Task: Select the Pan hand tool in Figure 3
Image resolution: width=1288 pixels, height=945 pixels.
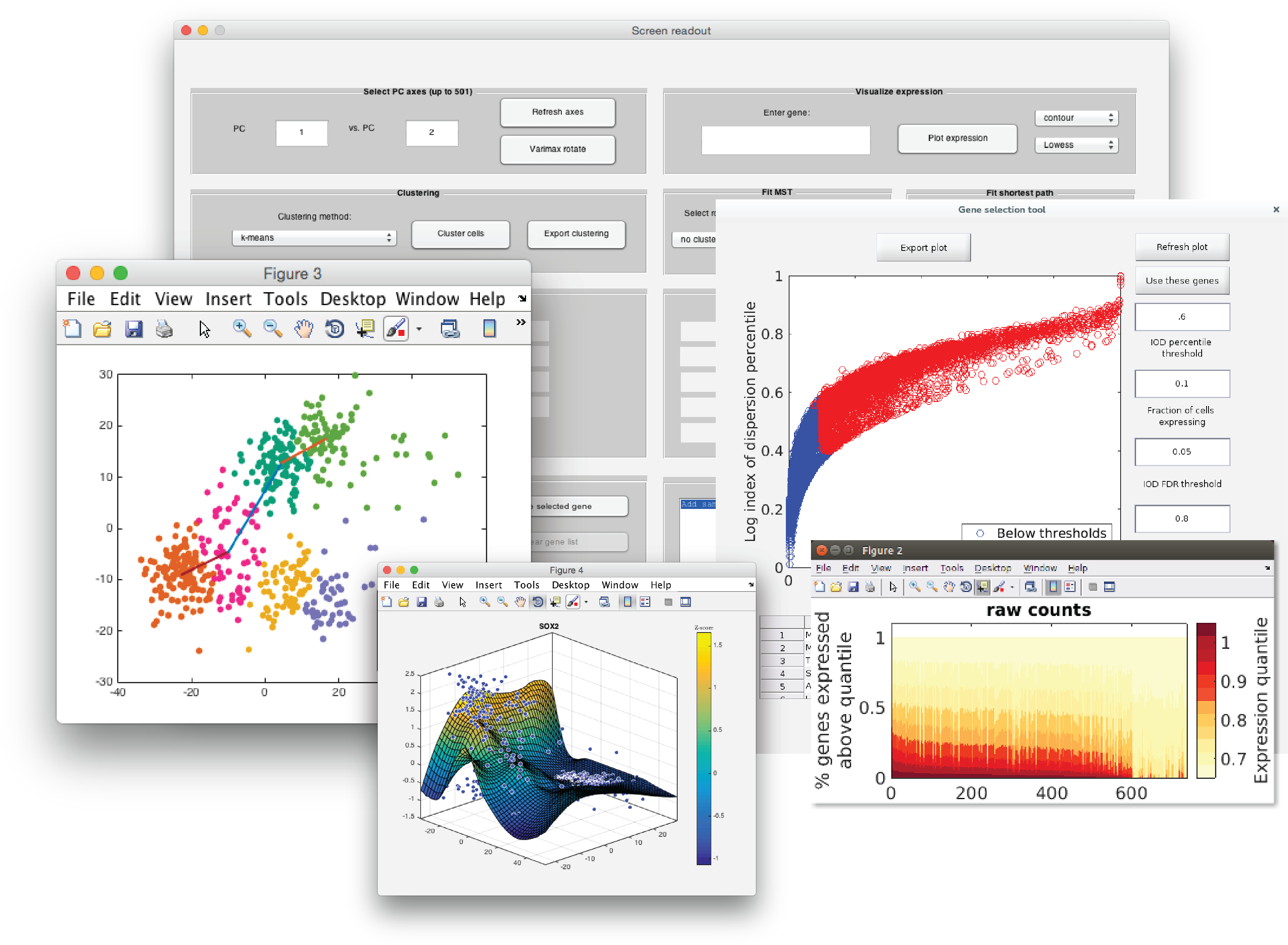Action: click(304, 328)
